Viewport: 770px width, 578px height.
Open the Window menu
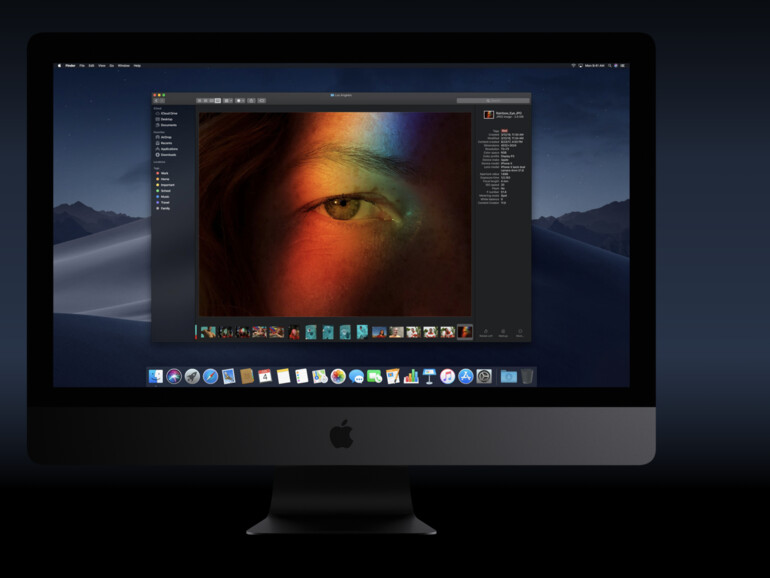tap(124, 65)
